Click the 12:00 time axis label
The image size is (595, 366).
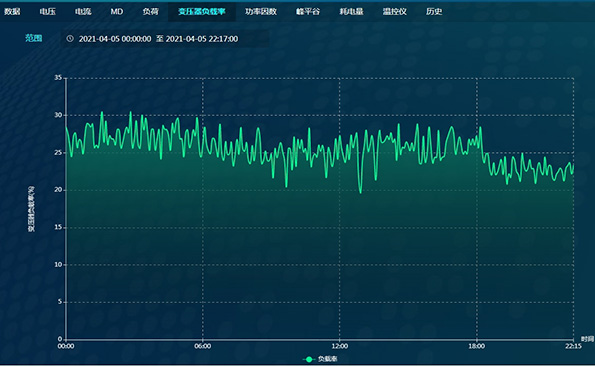tap(339, 346)
